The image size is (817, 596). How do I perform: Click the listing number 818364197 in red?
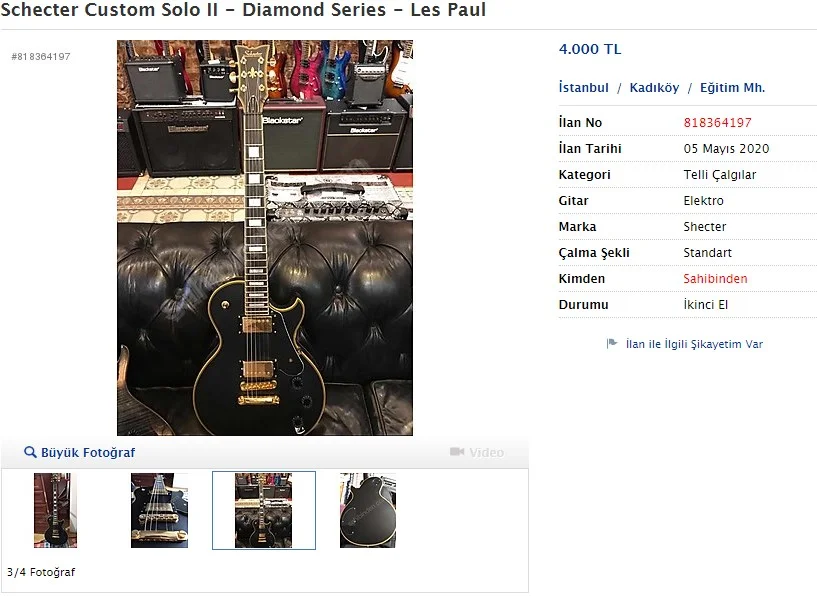(x=717, y=122)
